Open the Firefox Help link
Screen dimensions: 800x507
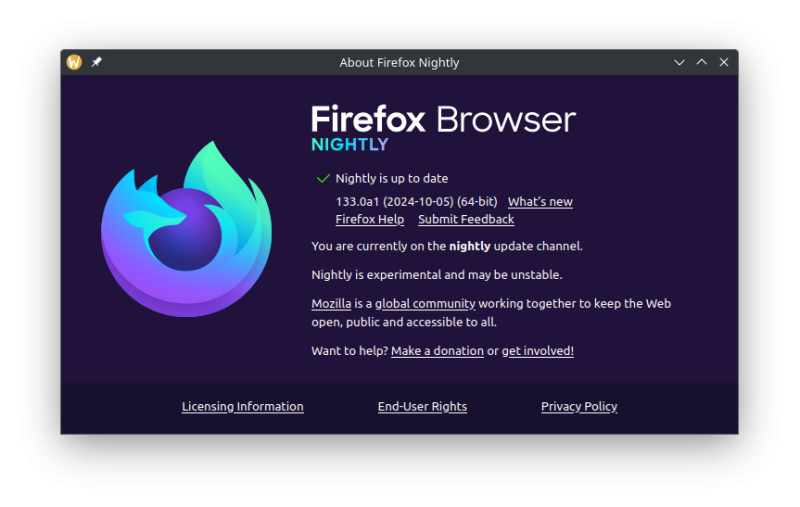coord(369,219)
